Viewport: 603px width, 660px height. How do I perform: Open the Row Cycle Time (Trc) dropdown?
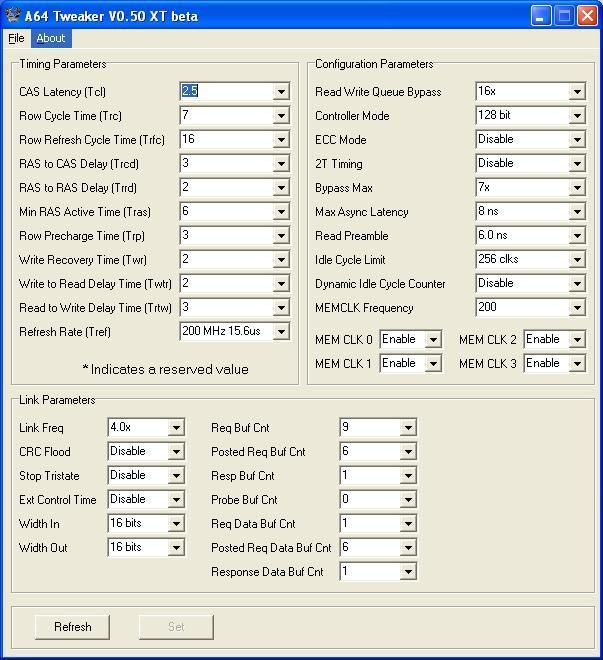click(281, 116)
